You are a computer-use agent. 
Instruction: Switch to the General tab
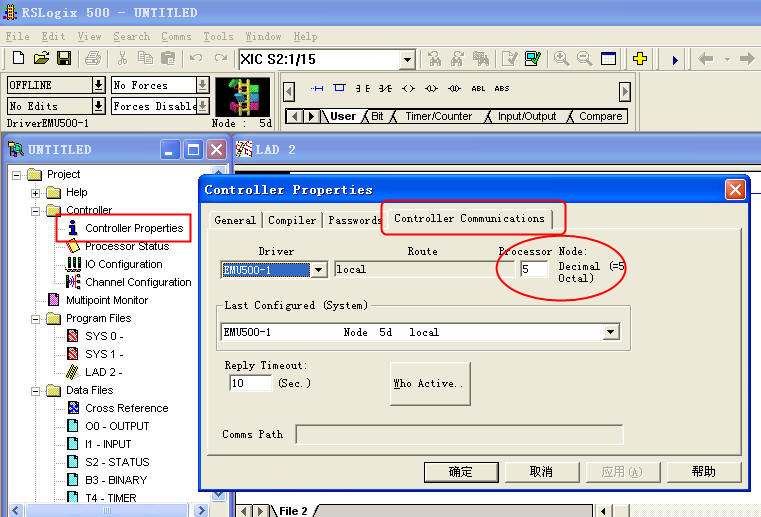(x=235, y=220)
